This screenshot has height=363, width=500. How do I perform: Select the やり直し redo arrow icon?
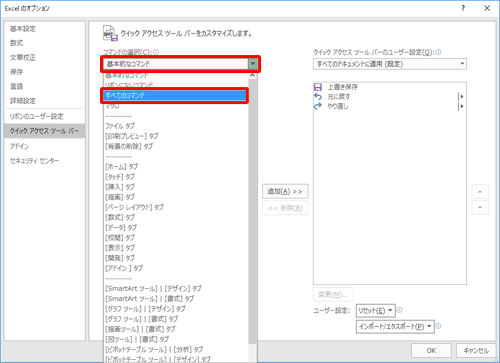pyautogui.click(x=318, y=106)
